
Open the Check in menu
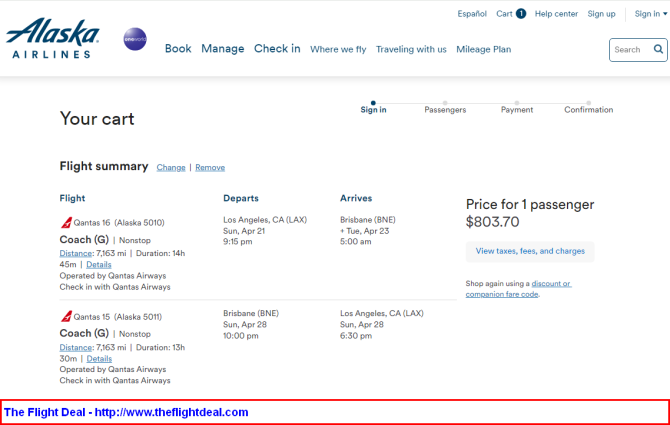(x=277, y=49)
